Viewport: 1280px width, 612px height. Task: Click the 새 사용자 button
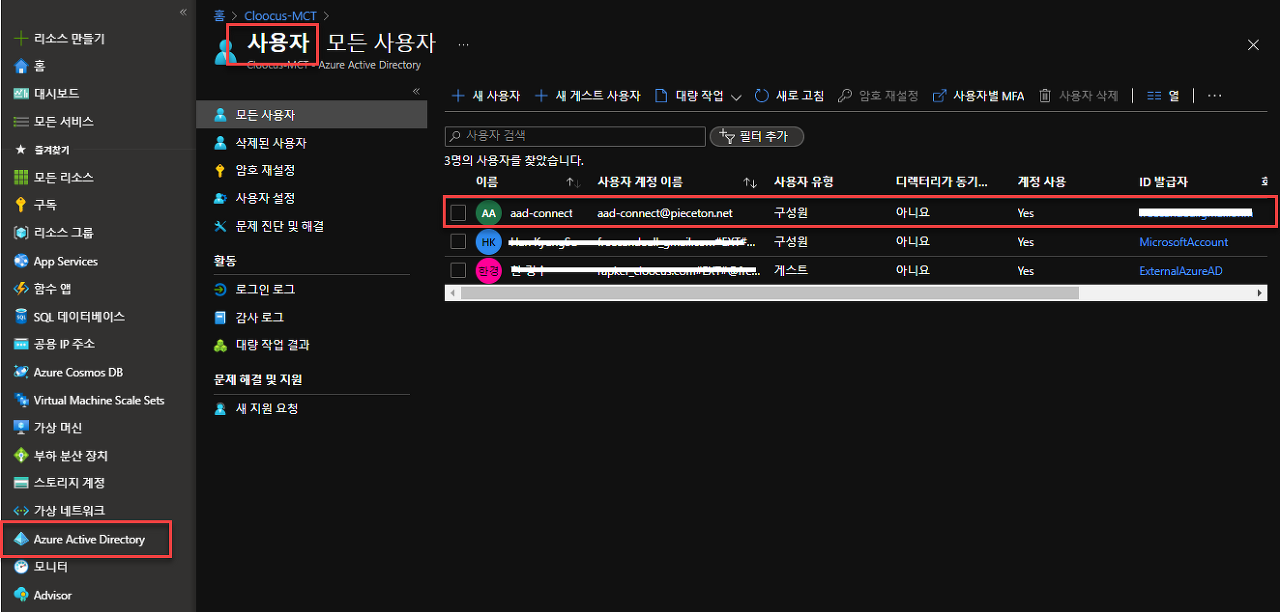[486, 96]
